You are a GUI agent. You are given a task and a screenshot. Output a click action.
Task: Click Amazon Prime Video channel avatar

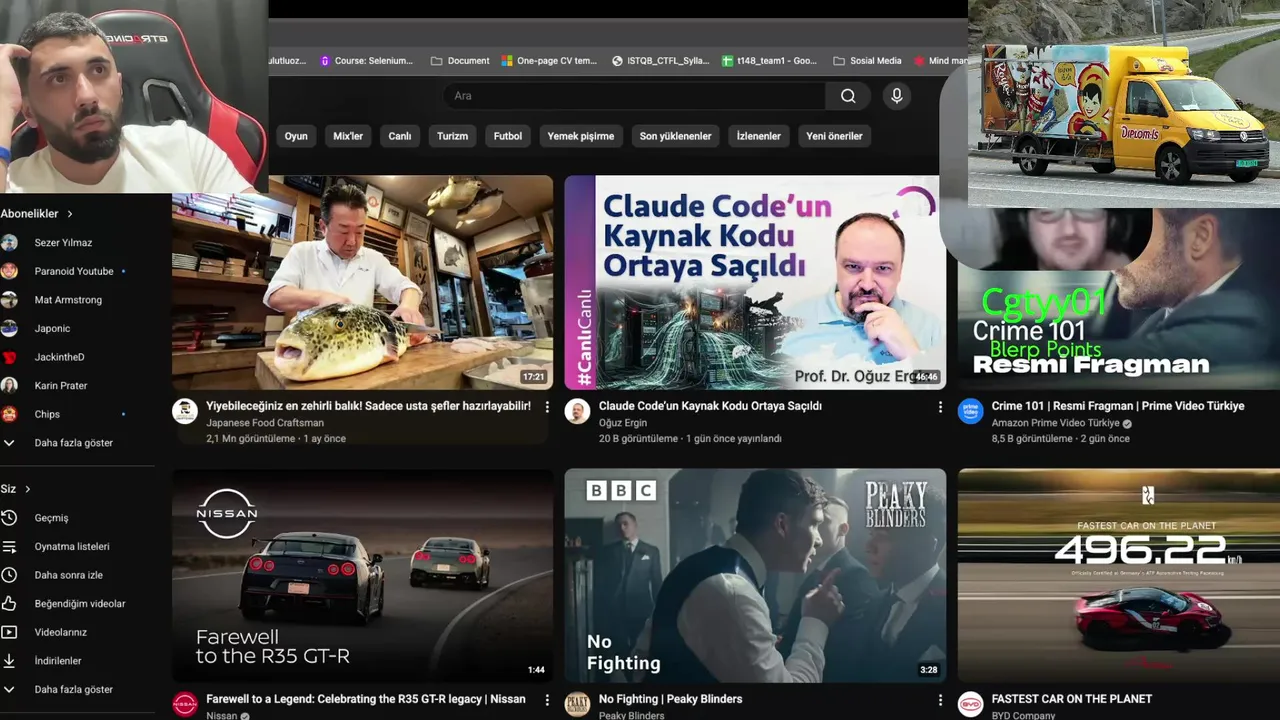[x=971, y=411]
